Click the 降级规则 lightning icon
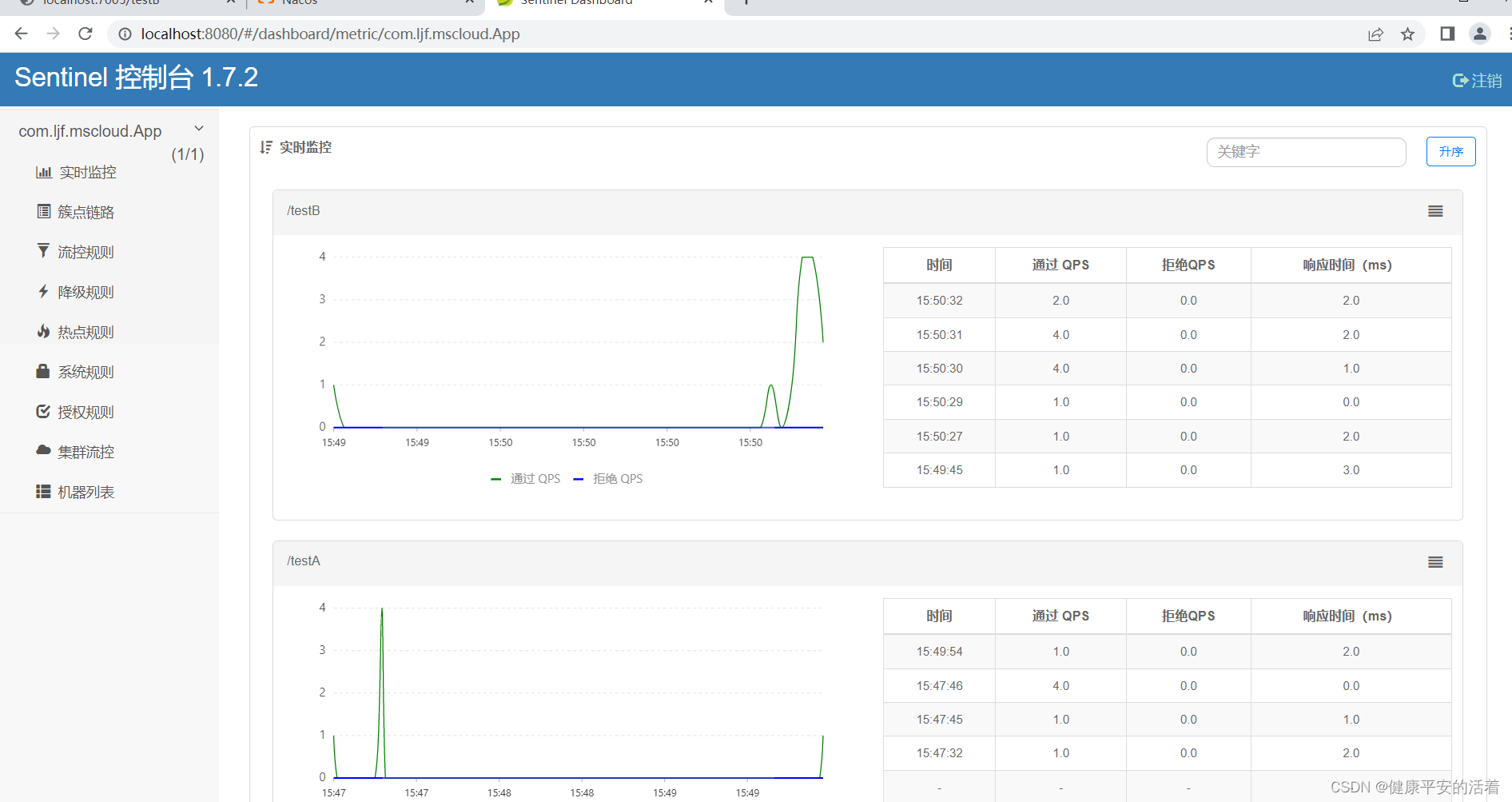 point(43,291)
